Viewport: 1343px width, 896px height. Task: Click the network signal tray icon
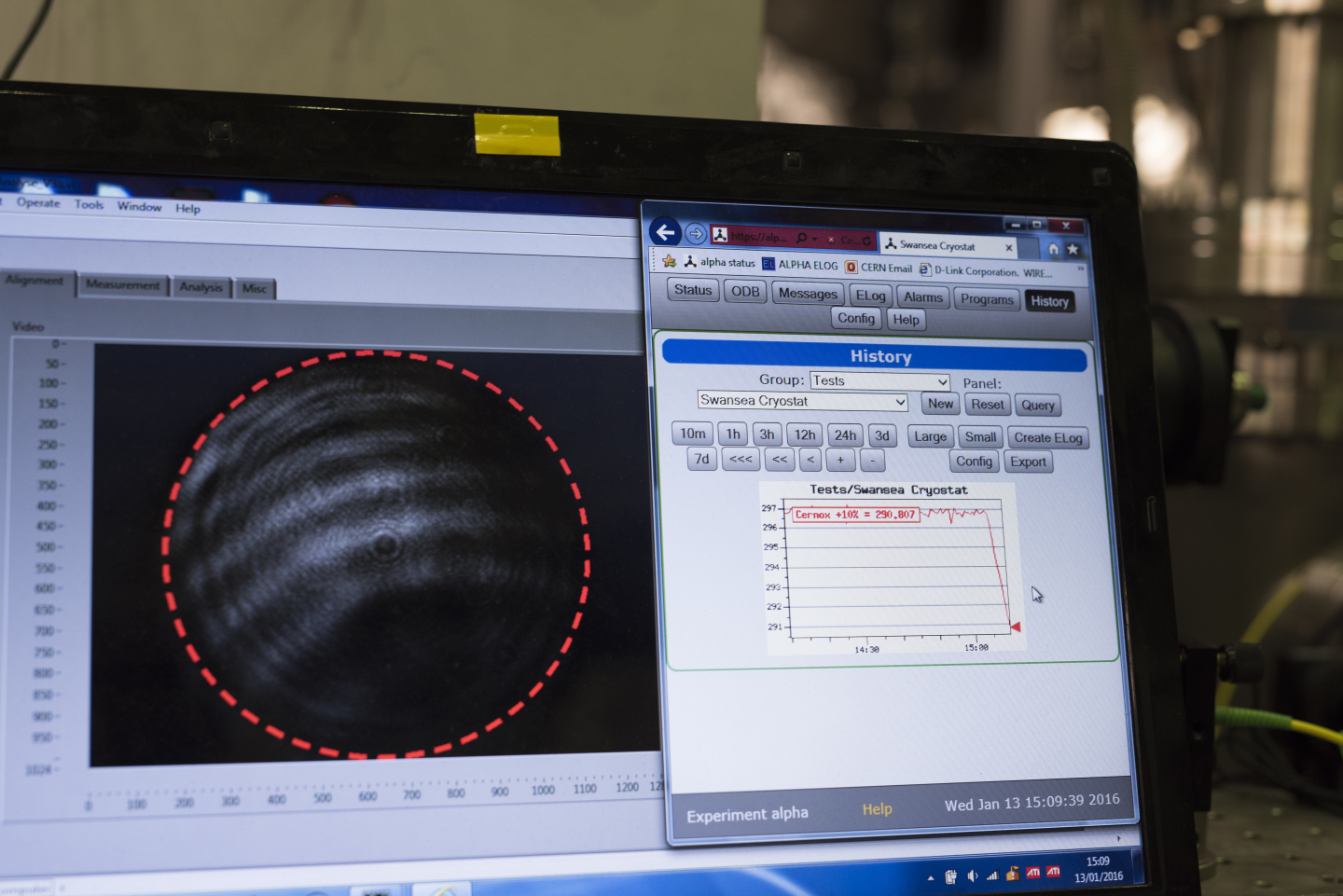[991, 875]
